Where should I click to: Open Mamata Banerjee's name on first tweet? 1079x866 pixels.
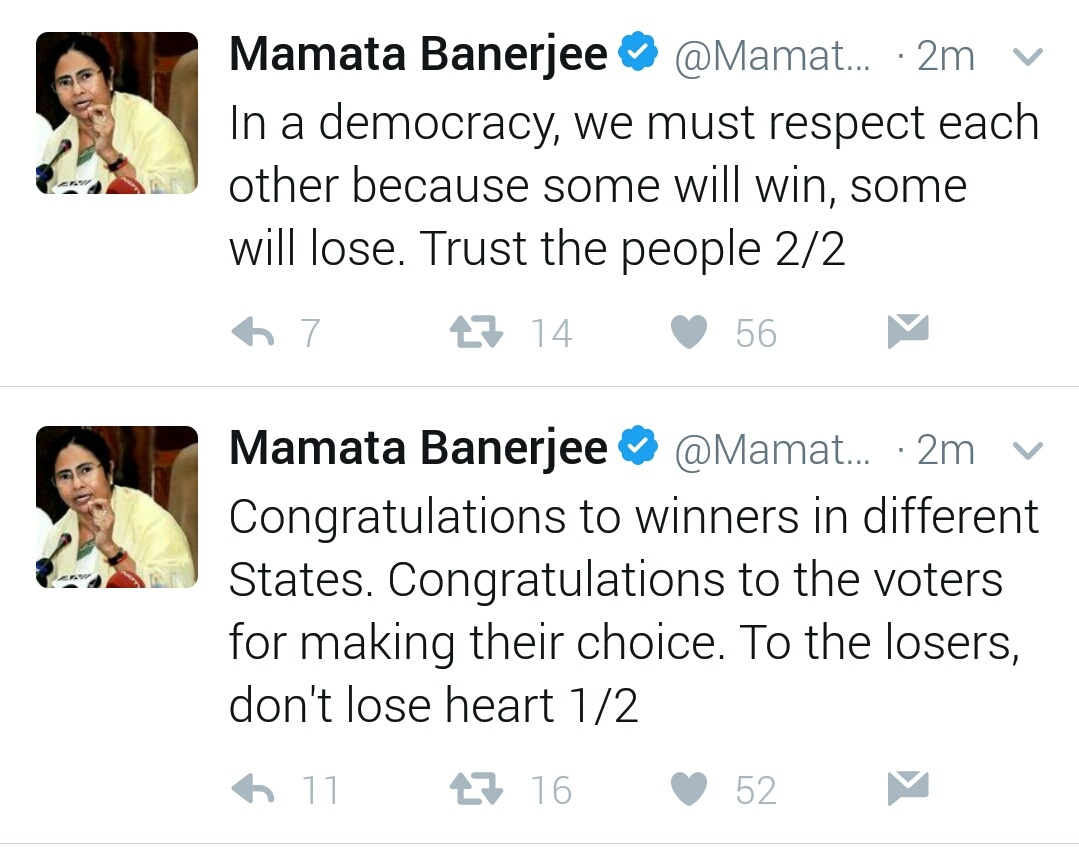pyautogui.click(x=418, y=56)
